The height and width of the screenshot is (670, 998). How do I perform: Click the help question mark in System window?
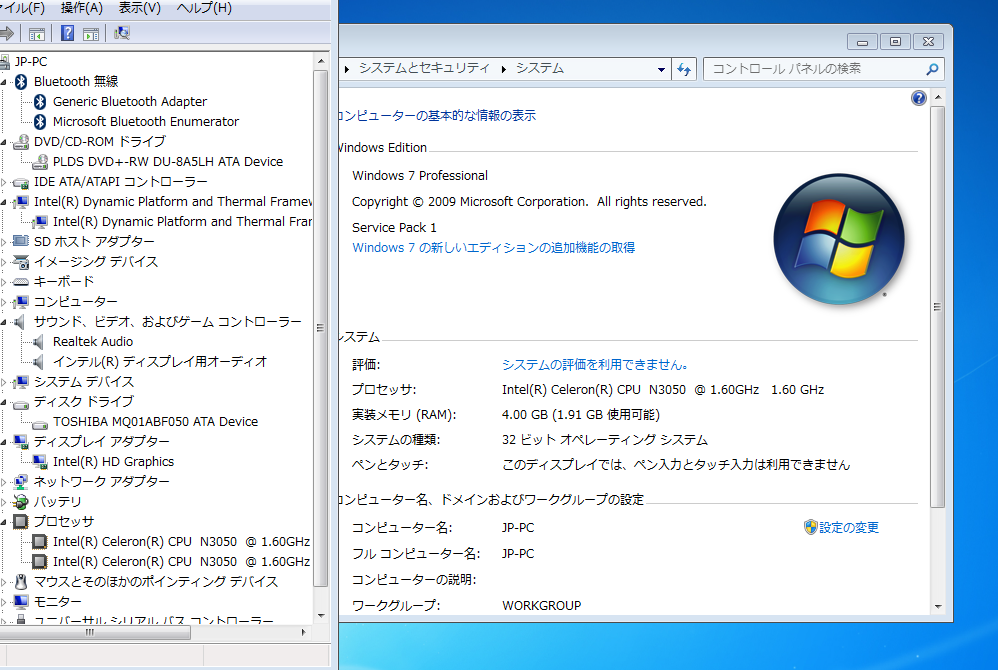point(918,98)
